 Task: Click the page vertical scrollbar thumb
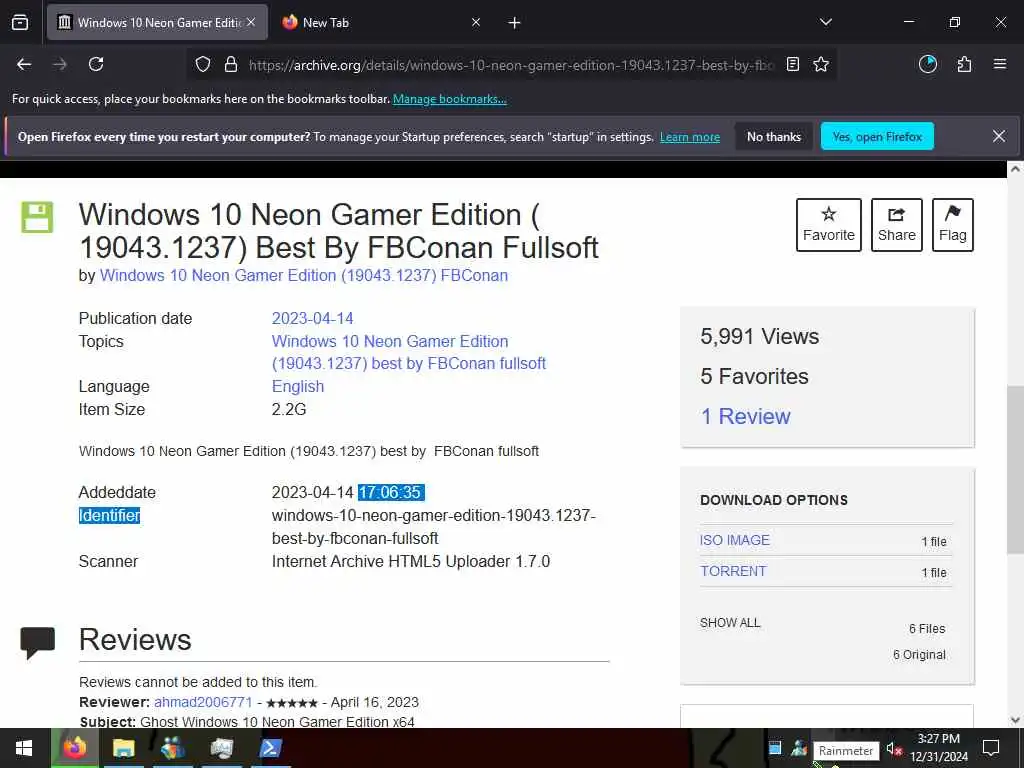click(1015, 470)
